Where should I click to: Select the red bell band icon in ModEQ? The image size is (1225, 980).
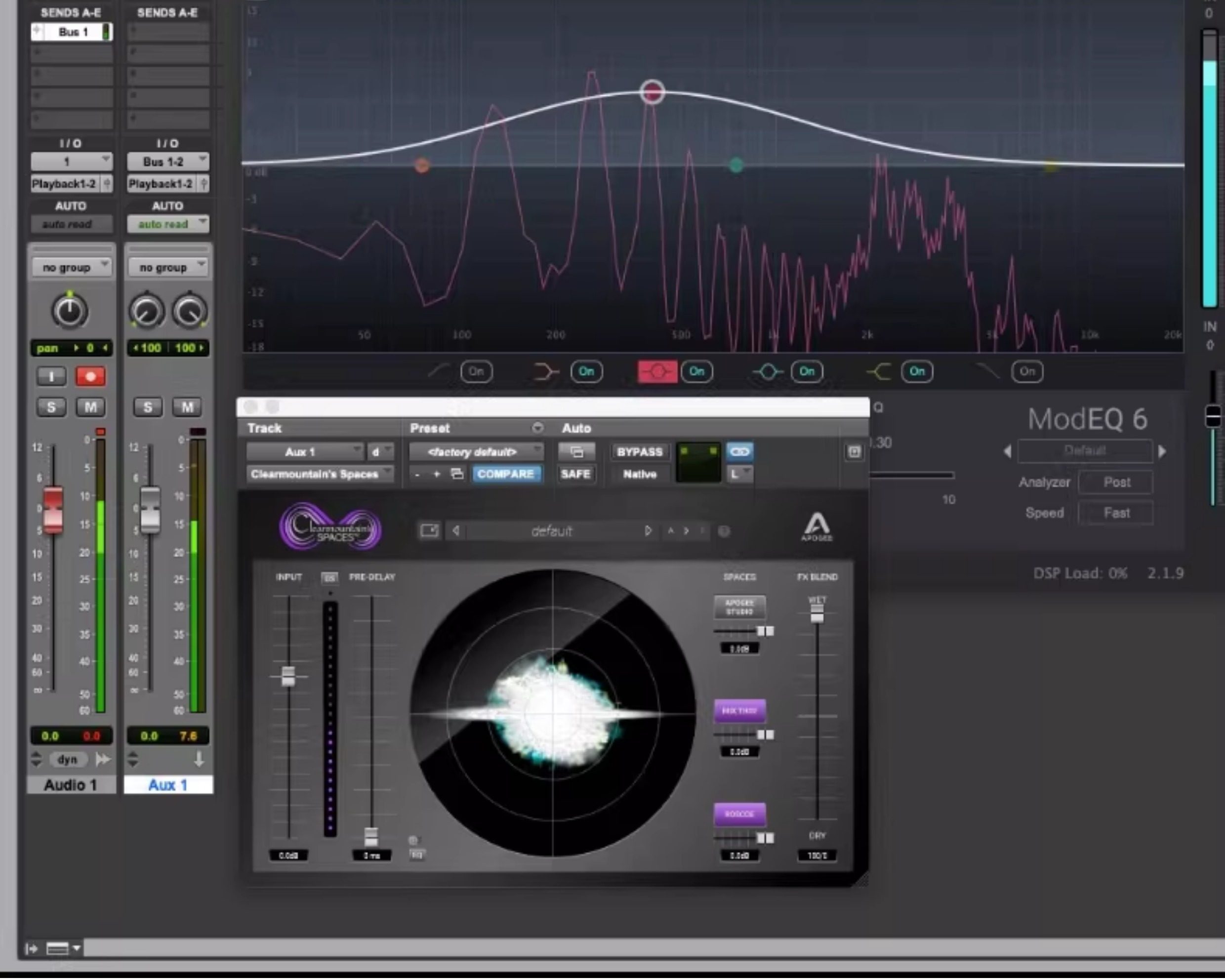pyautogui.click(x=657, y=371)
